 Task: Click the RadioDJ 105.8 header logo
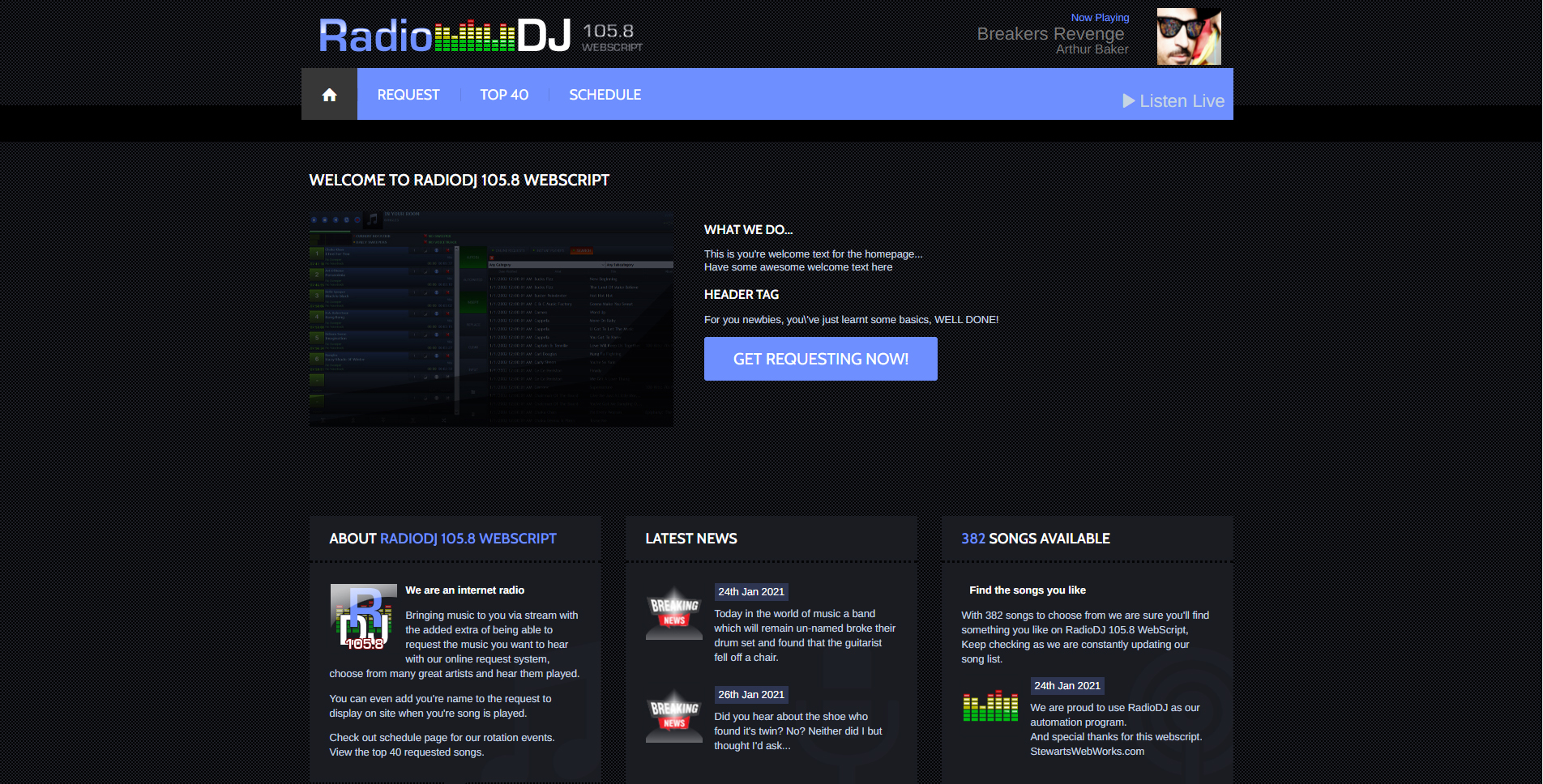coord(480,36)
